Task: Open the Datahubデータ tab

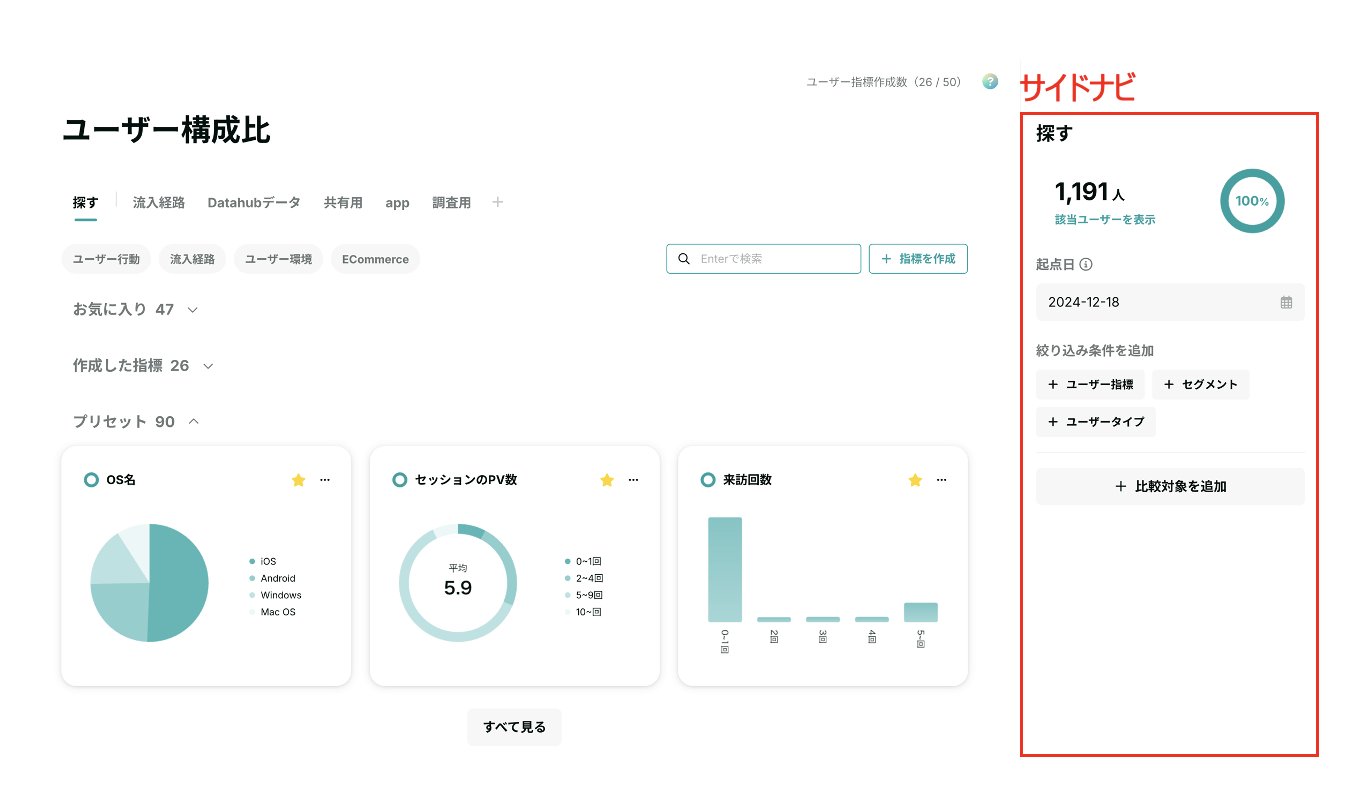Action: pyautogui.click(x=254, y=203)
